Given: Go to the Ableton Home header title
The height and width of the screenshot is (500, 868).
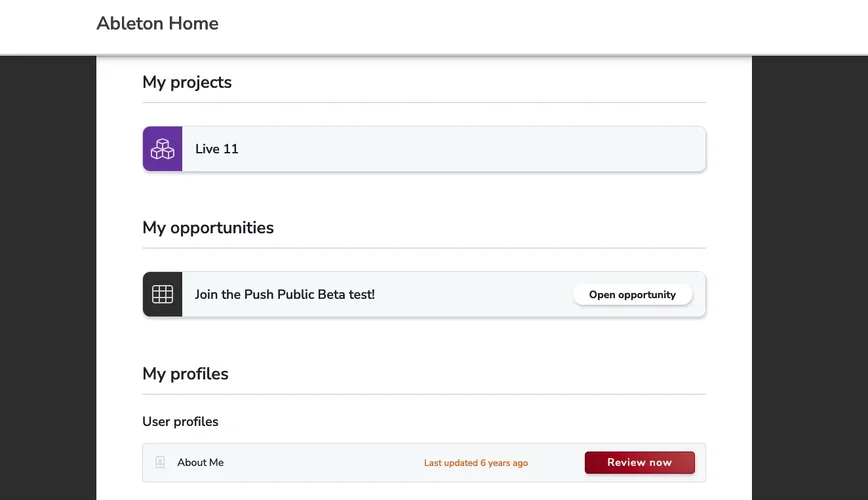Looking at the screenshot, I should [x=157, y=23].
